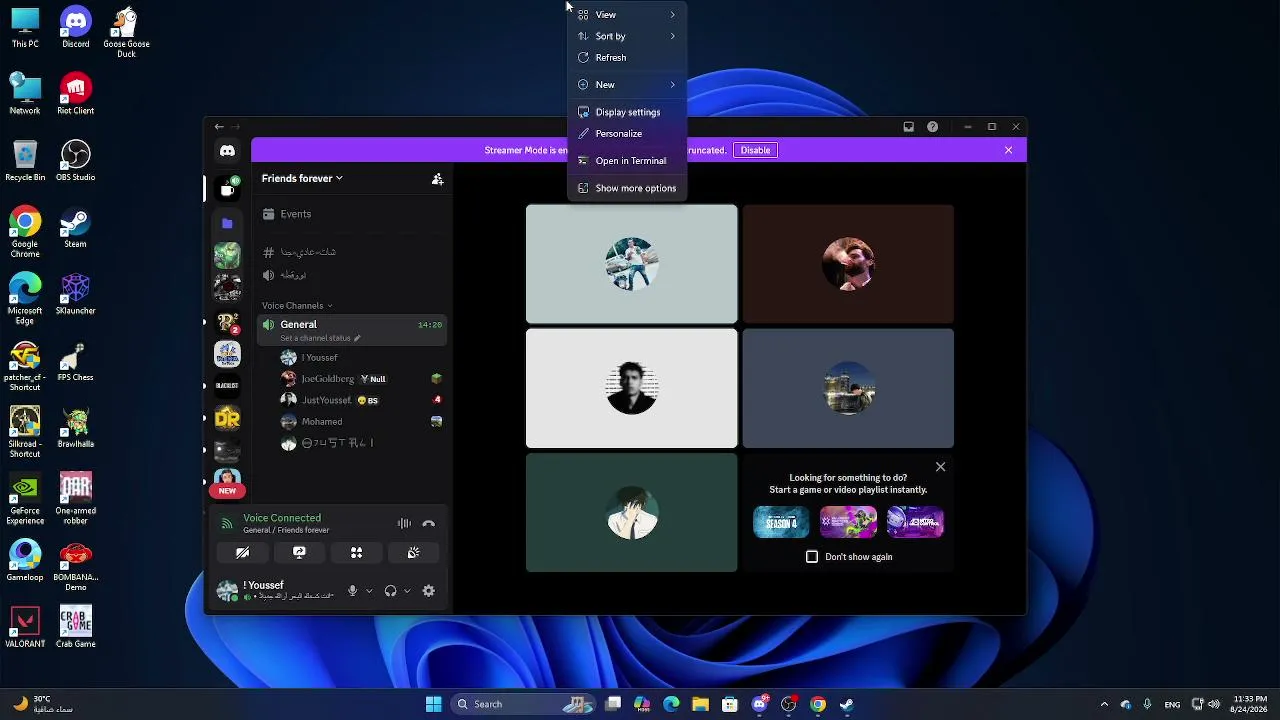Open Steam desktop shortcut
1280x720 pixels.
(75, 227)
